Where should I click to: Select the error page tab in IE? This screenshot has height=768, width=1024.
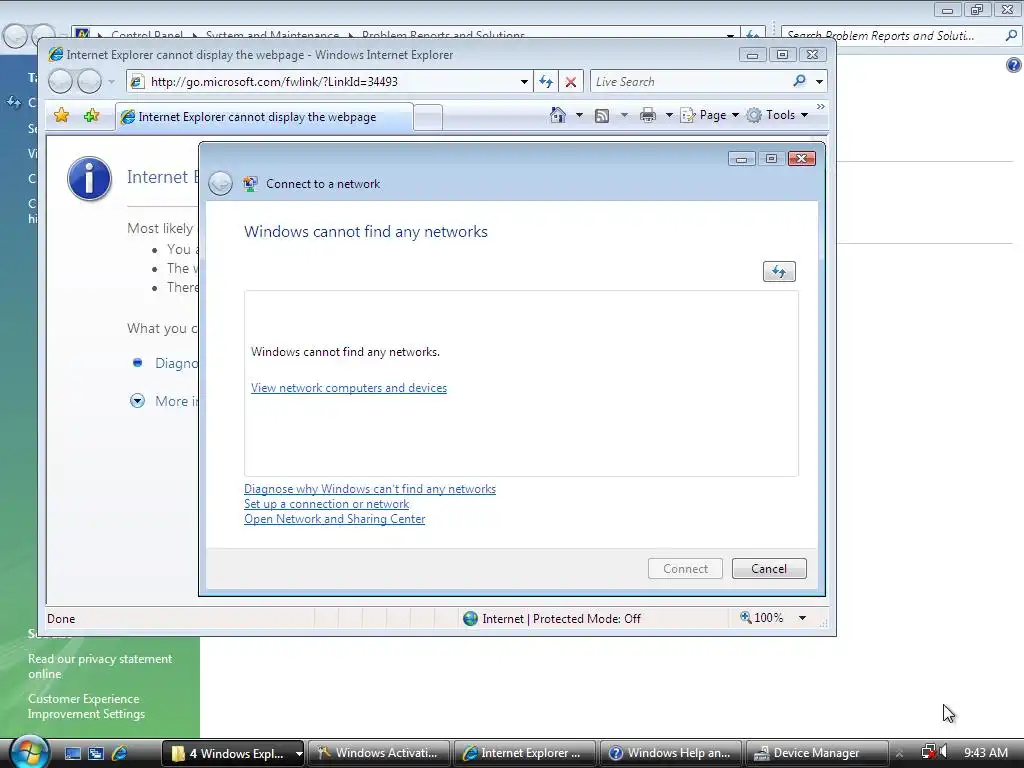(x=264, y=117)
